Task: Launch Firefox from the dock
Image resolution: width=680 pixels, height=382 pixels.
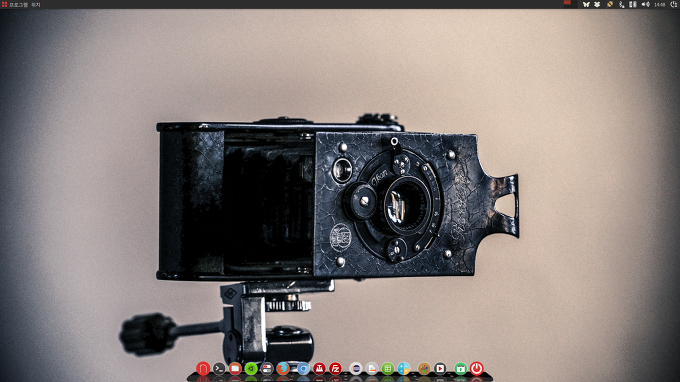Action: [x=283, y=369]
